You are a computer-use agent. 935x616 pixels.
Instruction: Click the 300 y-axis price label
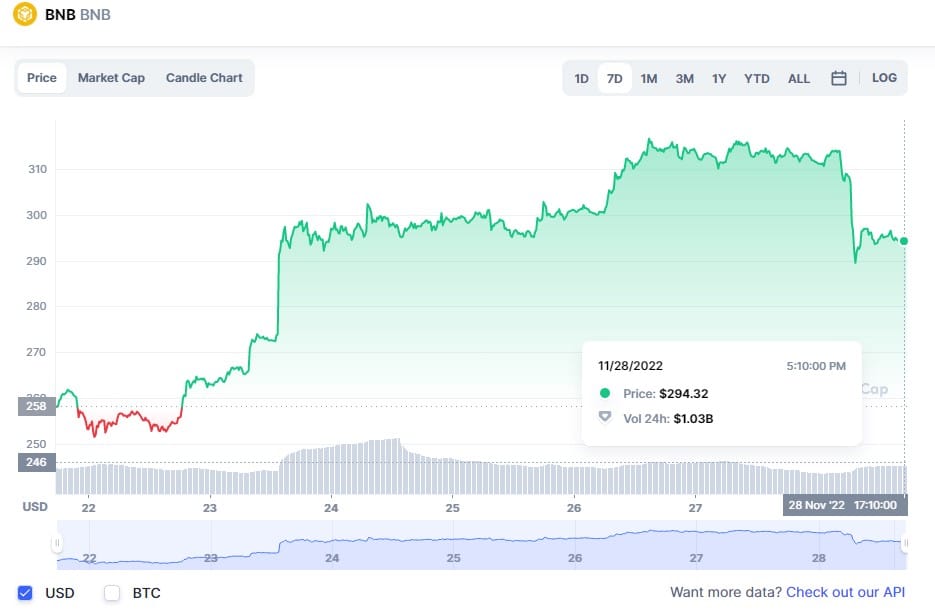tap(36, 215)
